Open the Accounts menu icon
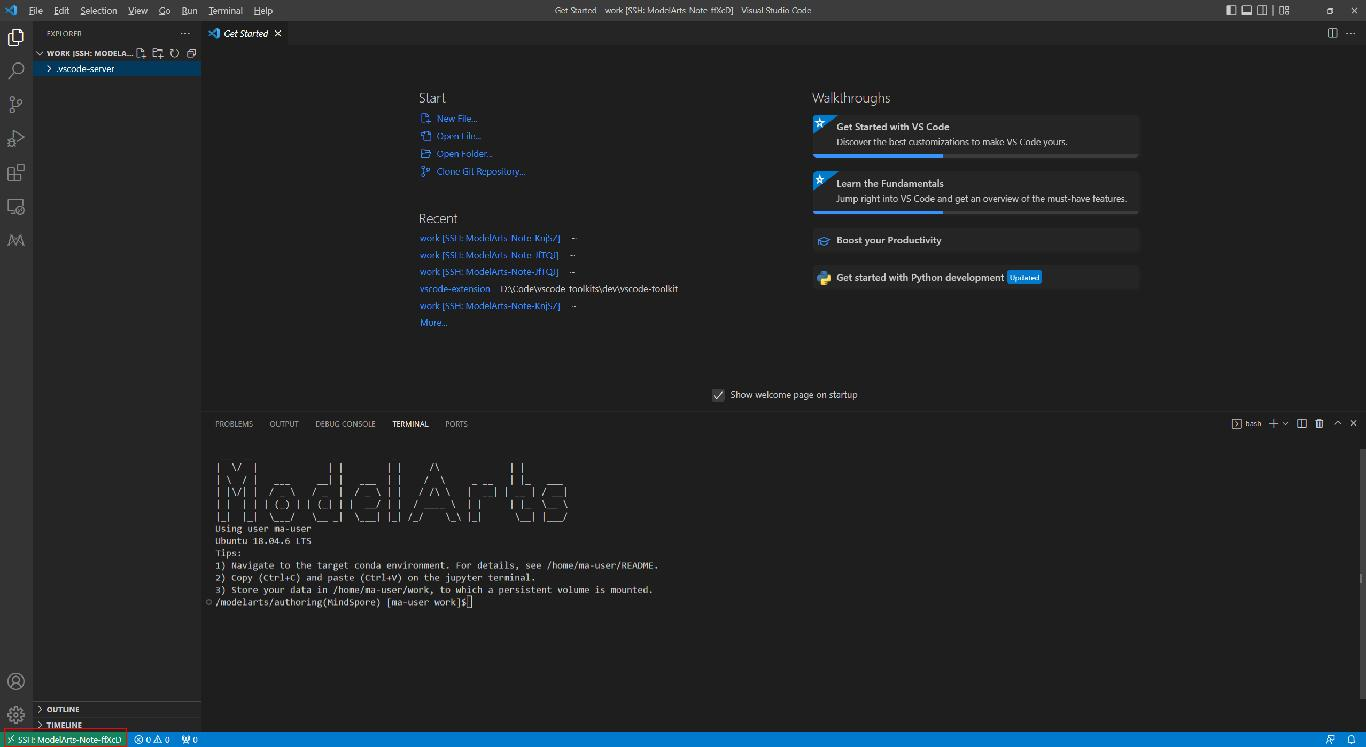 16,682
